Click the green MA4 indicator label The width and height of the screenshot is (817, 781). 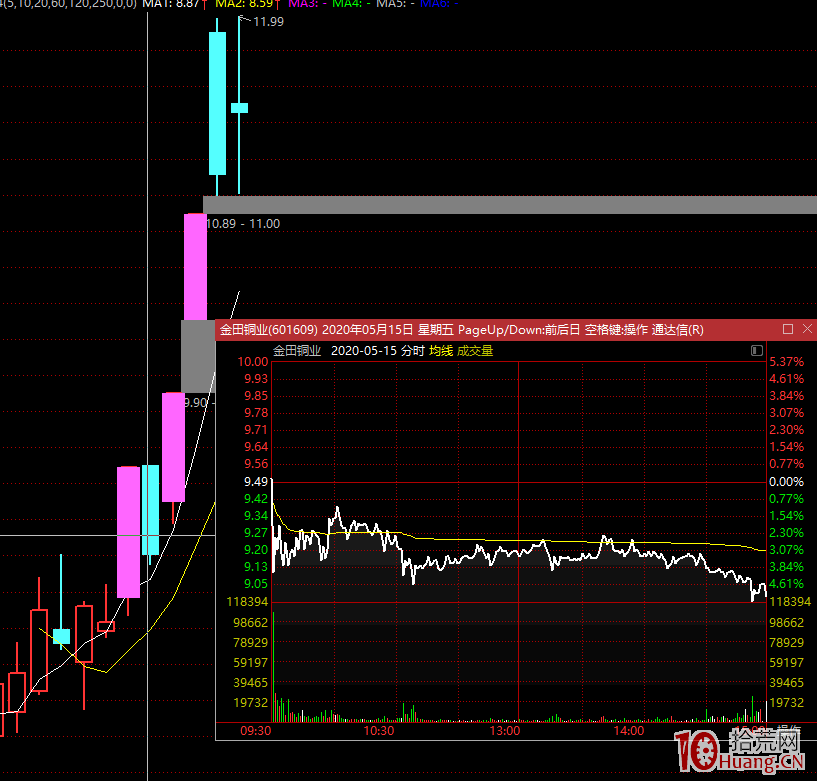pyautogui.click(x=352, y=4)
